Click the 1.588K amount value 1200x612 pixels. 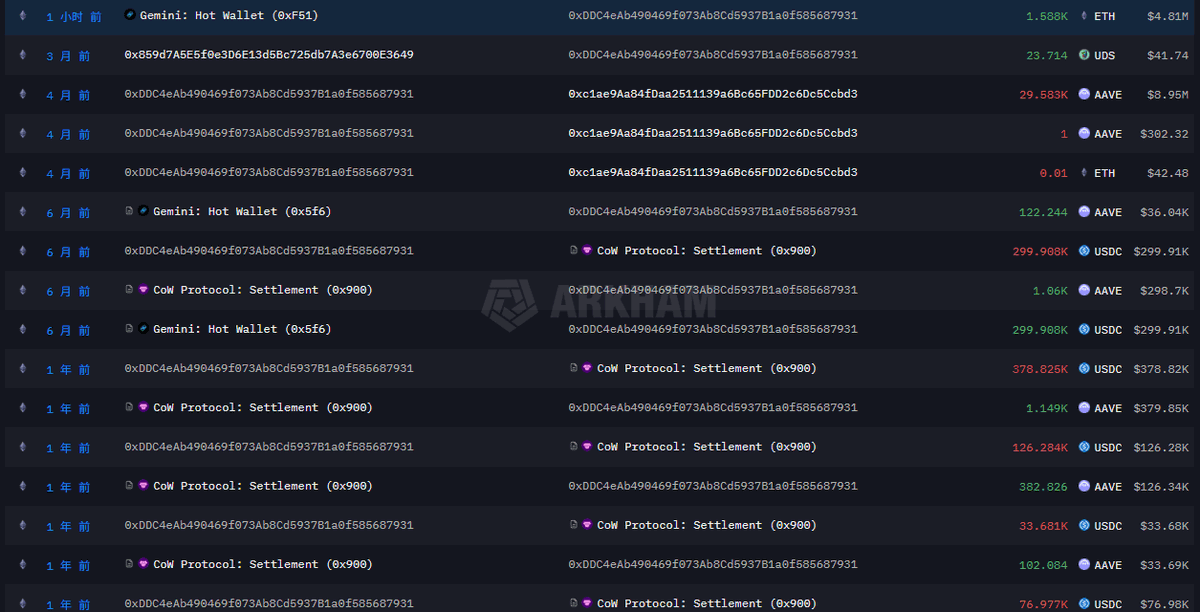tap(1047, 16)
